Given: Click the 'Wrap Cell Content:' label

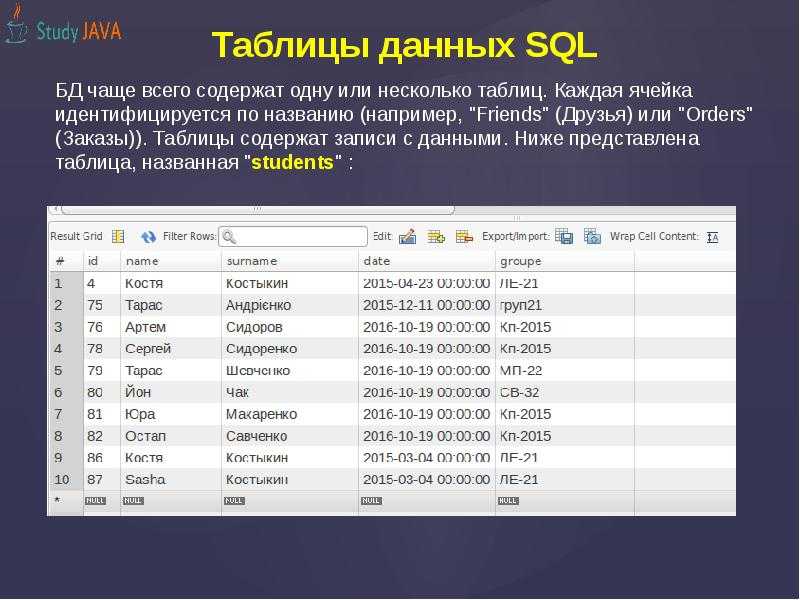Looking at the screenshot, I should [654, 237].
